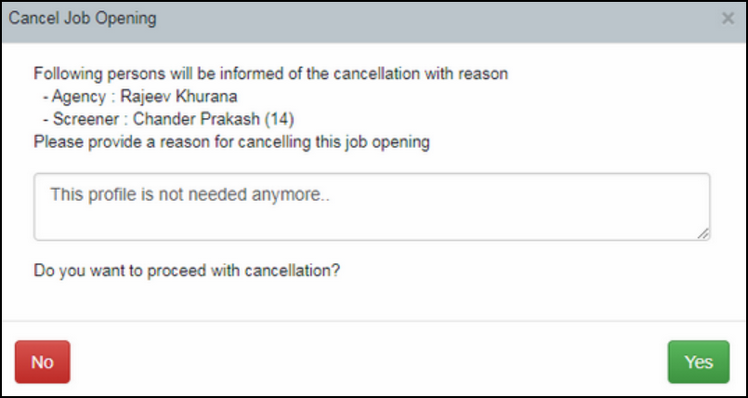
Task: Click the Agency name Rajeev Khurana
Action: [178, 96]
